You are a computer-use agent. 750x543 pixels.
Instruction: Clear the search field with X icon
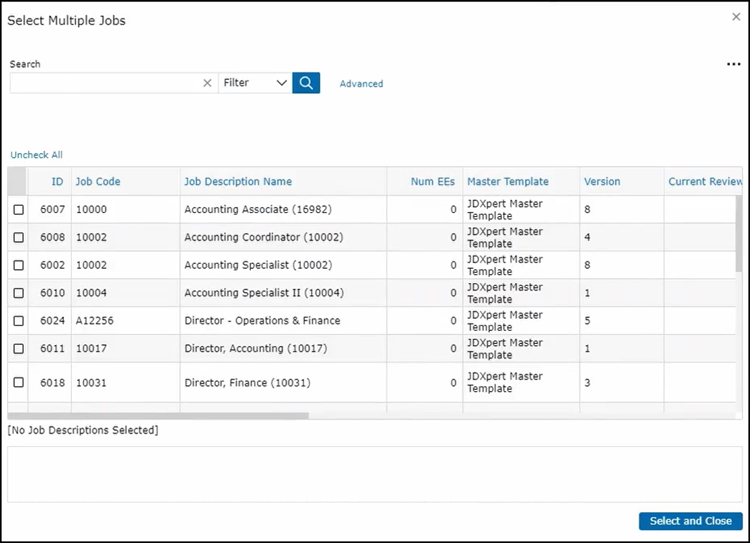207,83
